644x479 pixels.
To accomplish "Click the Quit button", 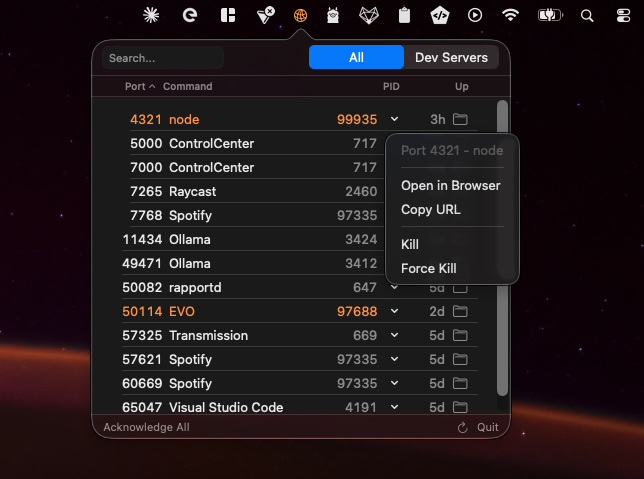I will coord(488,427).
